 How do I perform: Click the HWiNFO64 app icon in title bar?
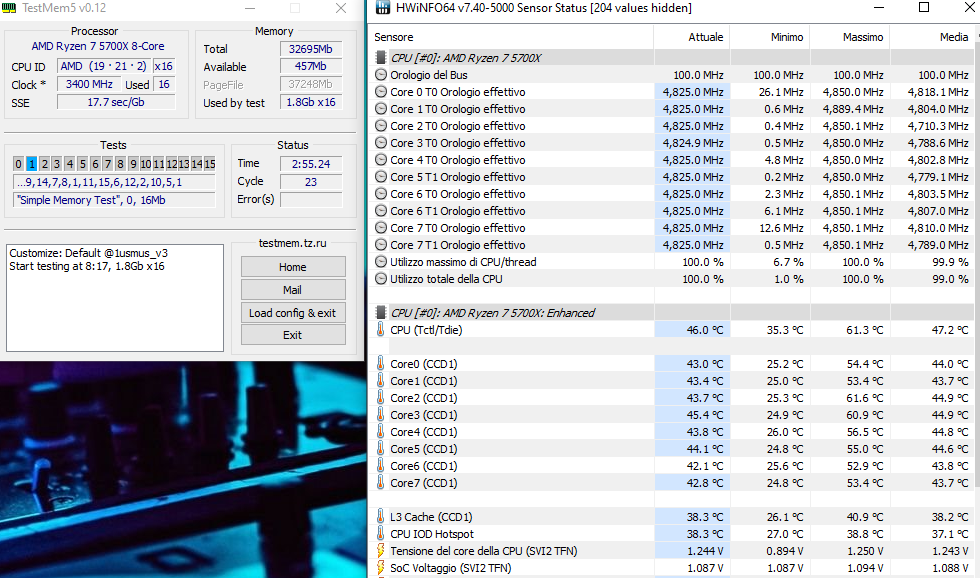382,8
